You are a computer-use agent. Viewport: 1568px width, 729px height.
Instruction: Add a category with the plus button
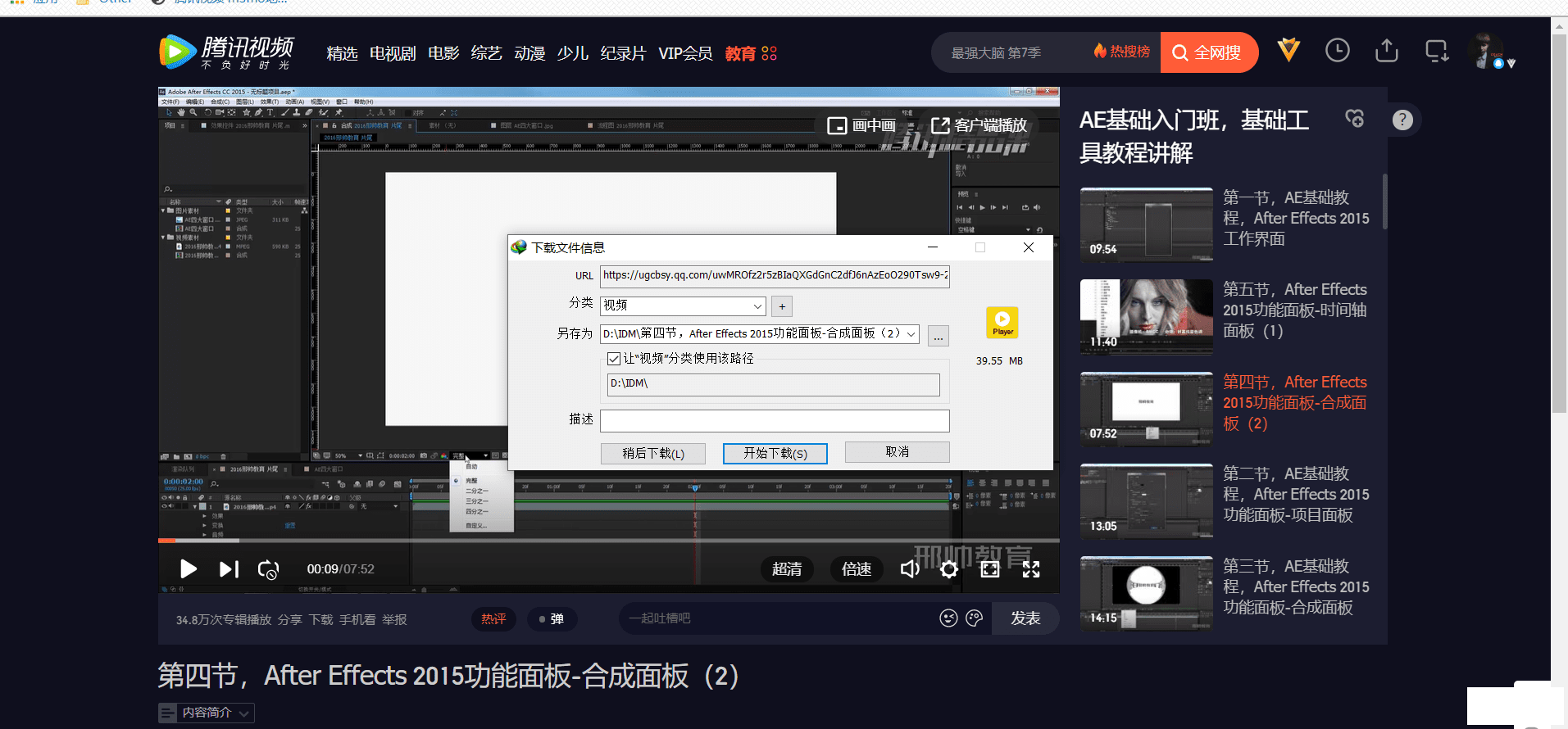coord(782,306)
